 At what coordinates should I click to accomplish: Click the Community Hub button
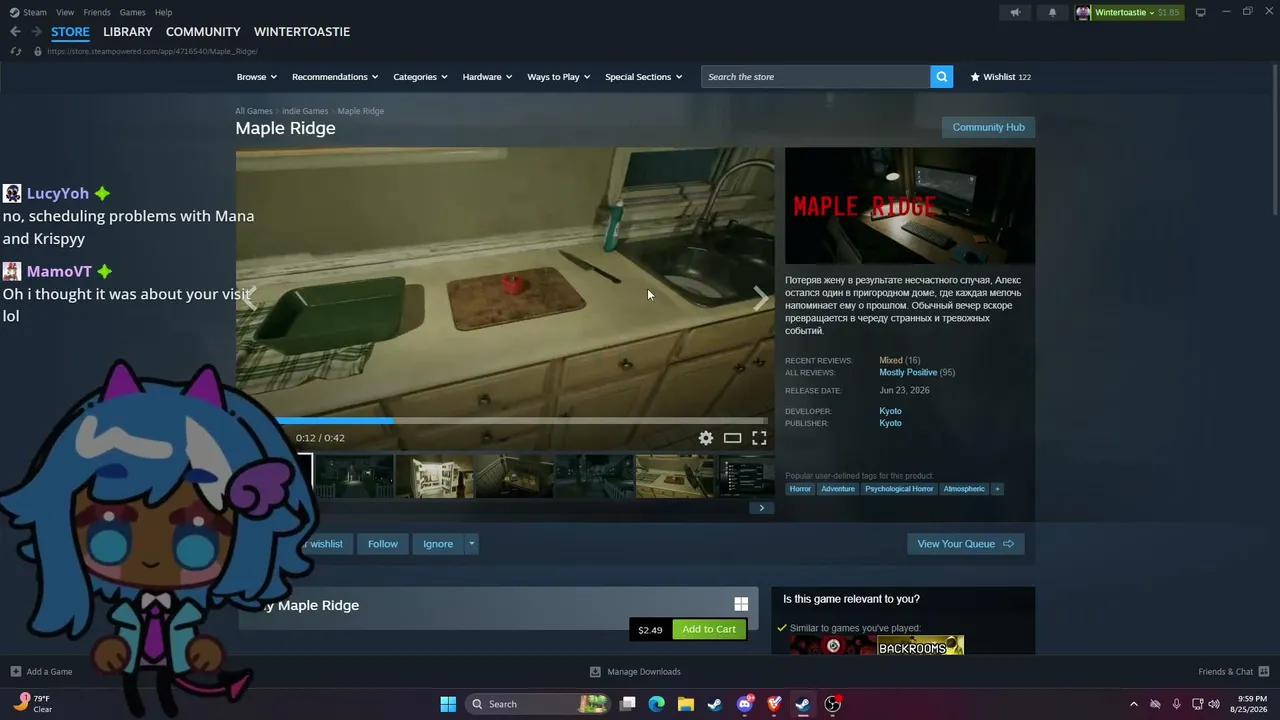point(988,127)
